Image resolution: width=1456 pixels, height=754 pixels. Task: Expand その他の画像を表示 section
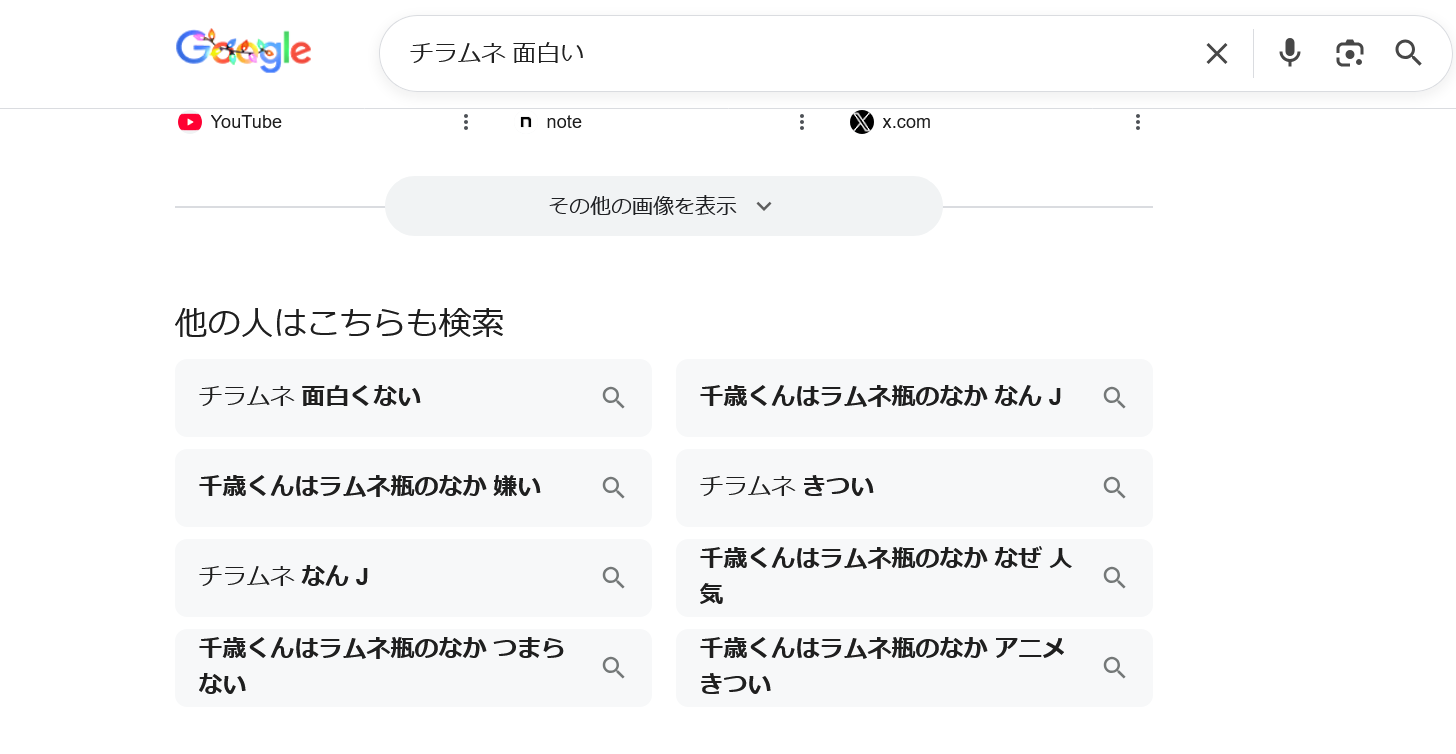click(x=663, y=206)
